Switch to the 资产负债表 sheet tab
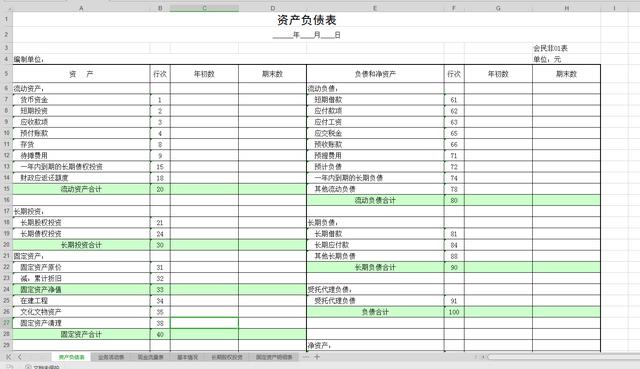The image size is (640, 369). pos(71,357)
